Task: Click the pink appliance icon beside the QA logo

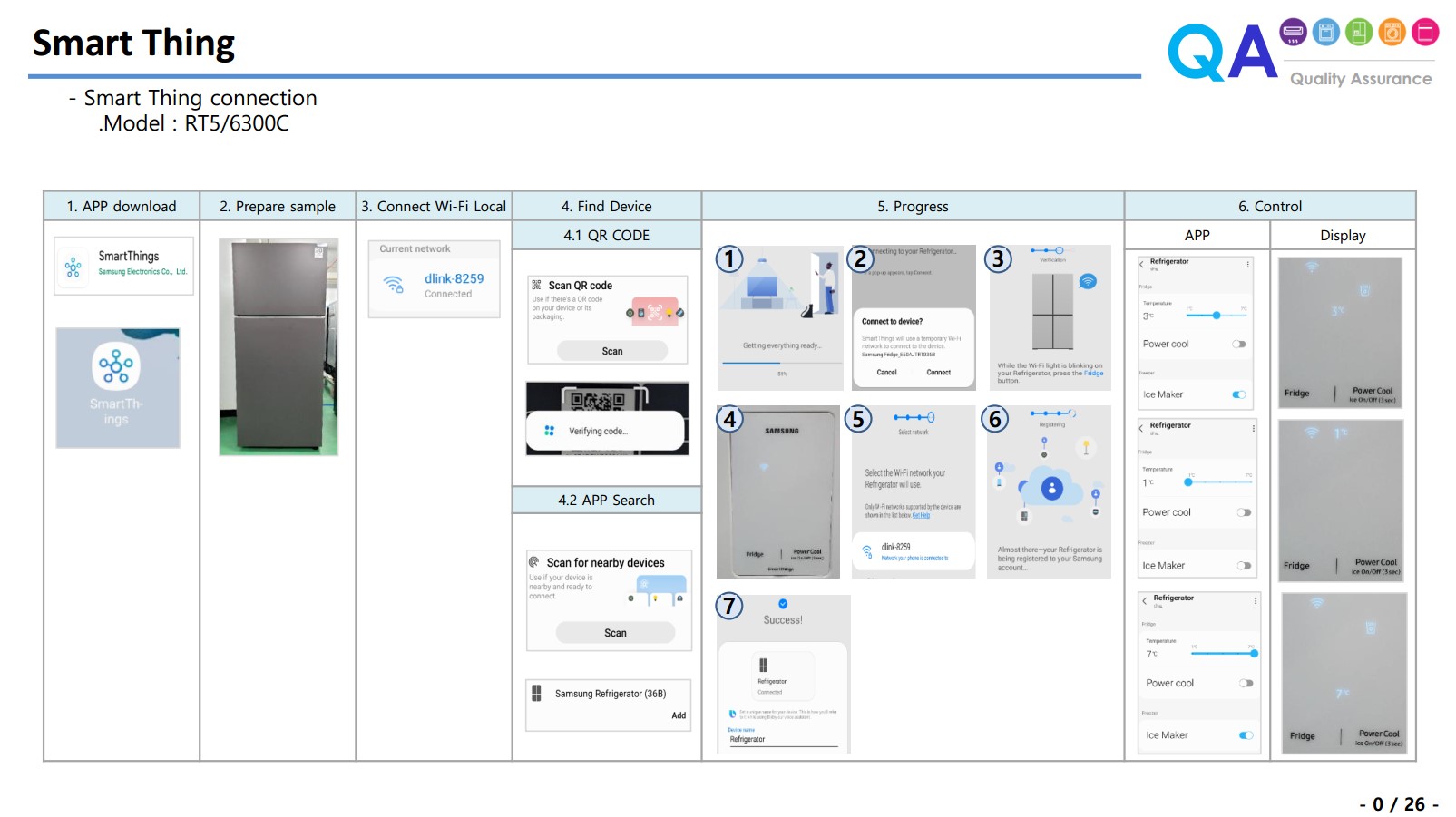Action: [1425, 33]
